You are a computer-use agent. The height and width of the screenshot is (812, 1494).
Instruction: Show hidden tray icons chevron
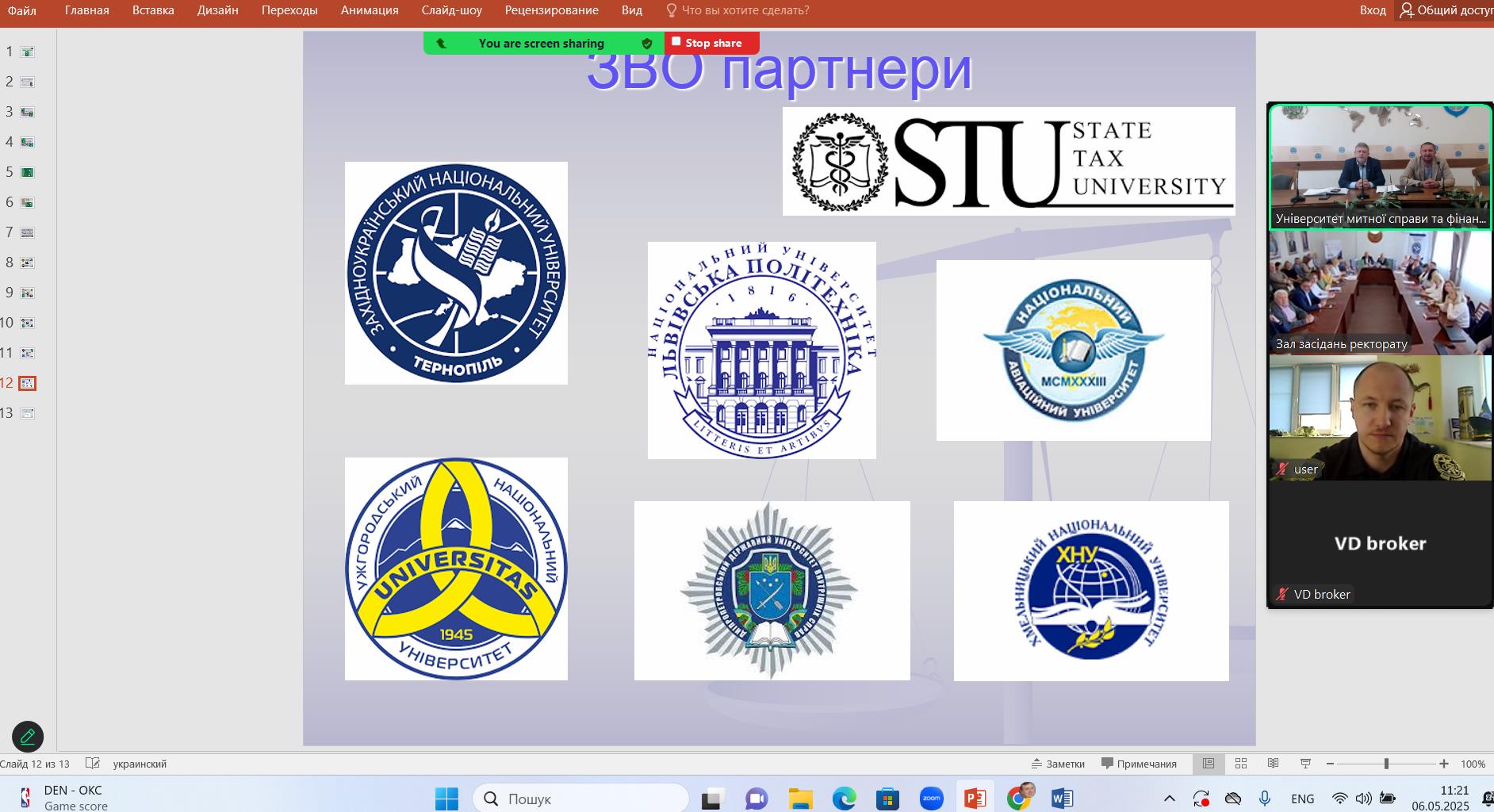click(x=1170, y=799)
